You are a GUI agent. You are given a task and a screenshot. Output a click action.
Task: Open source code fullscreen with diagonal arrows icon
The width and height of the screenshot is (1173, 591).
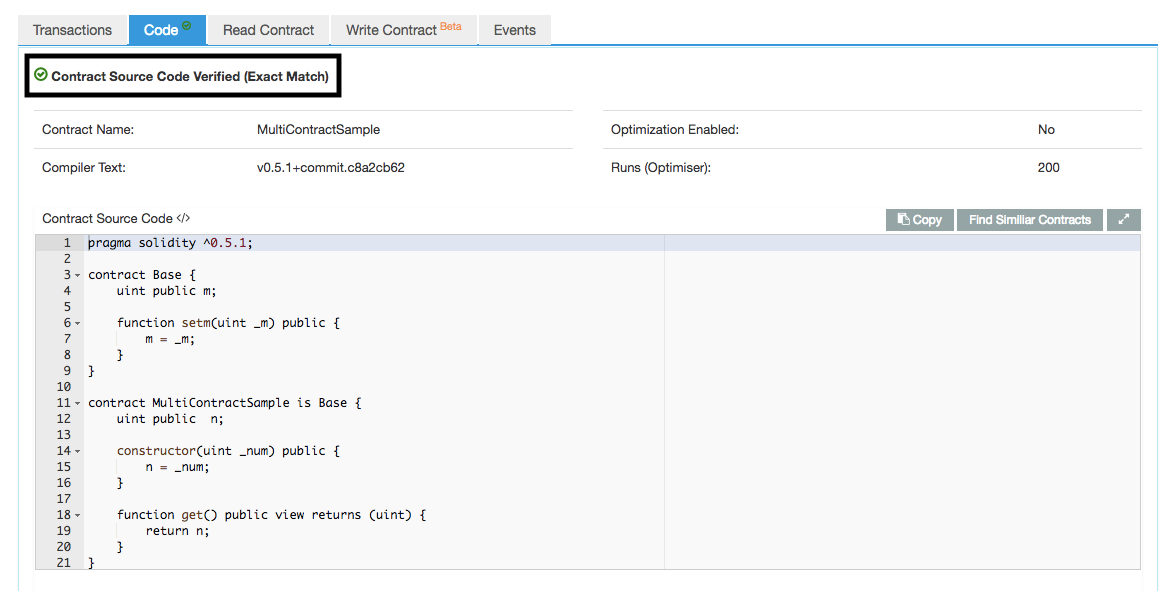click(1123, 219)
